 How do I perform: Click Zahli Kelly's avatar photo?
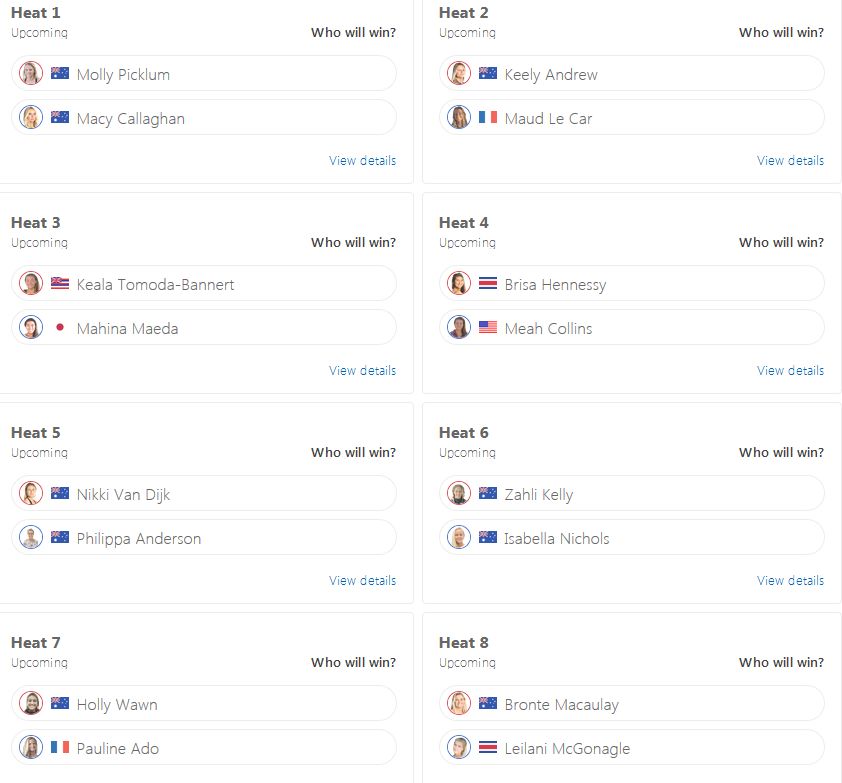[x=459, y=493]
